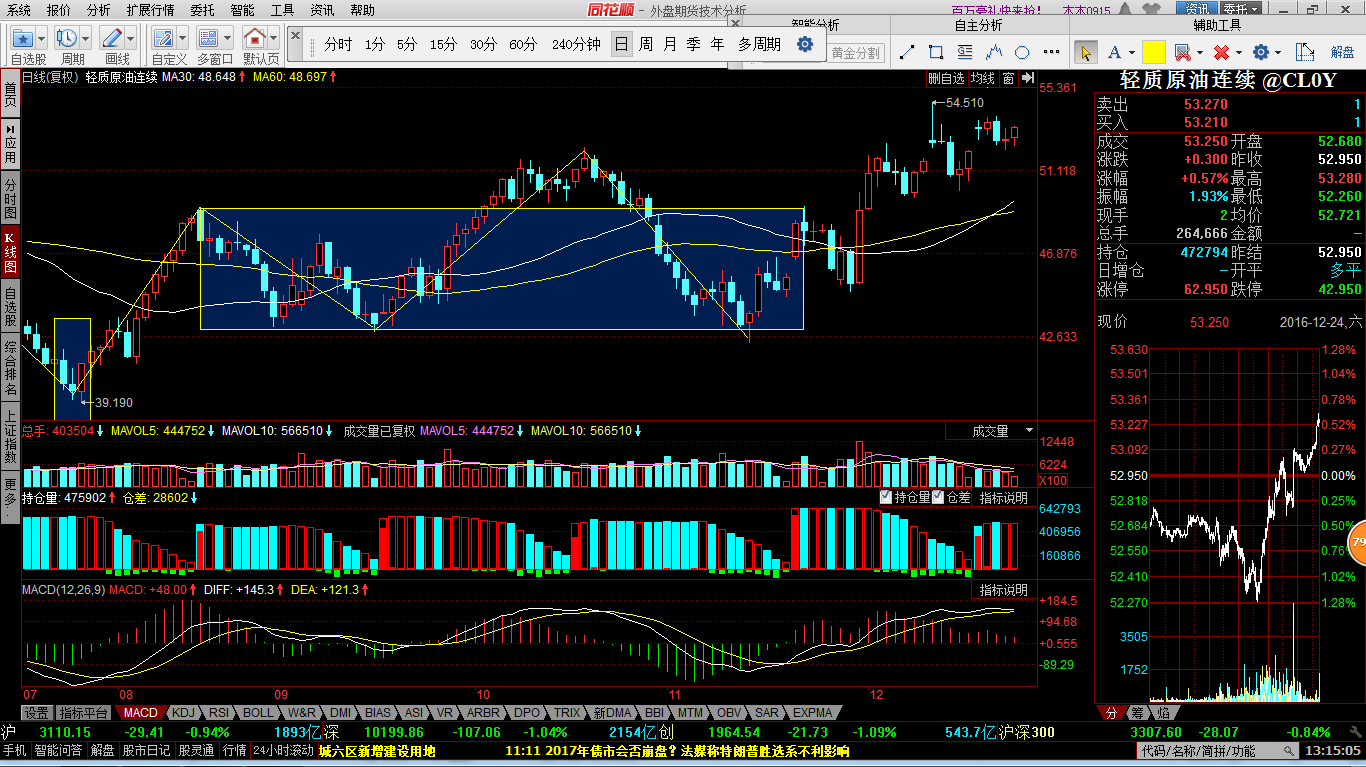Screen dimensions: 1366x767
Task: Open the 资讯 menu
Action: (322, 10)
